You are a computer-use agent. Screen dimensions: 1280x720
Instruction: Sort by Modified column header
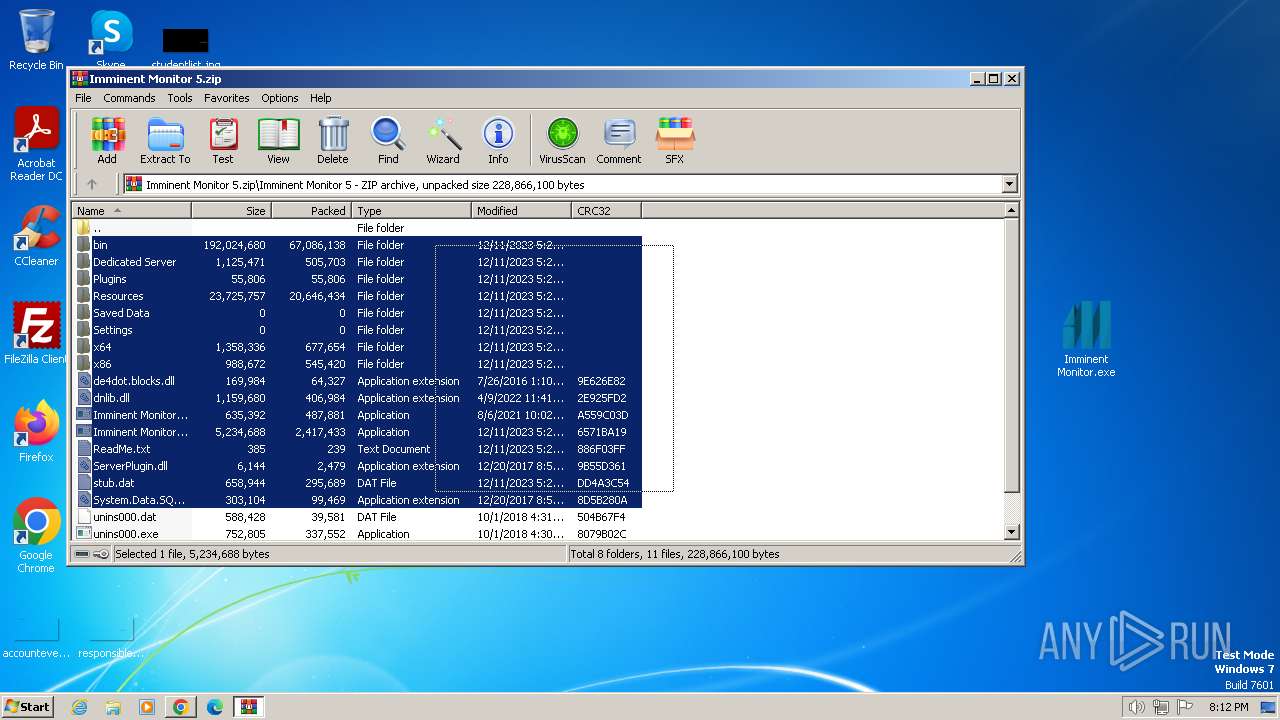(521, 210)
